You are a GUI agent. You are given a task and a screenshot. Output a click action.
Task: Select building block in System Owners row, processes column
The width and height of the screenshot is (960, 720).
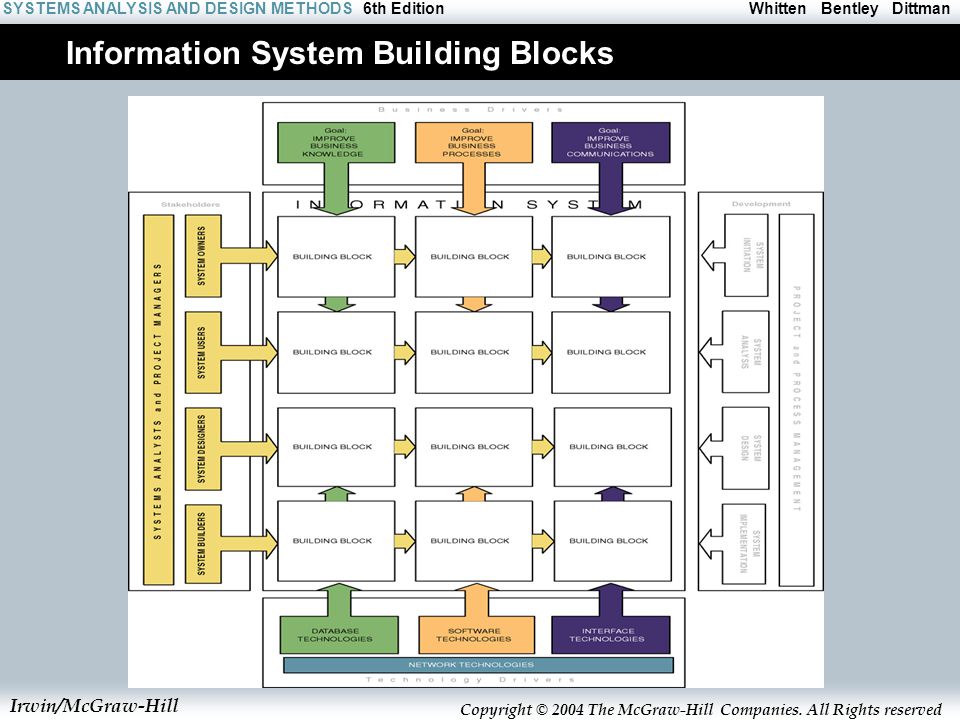point(474,257)
